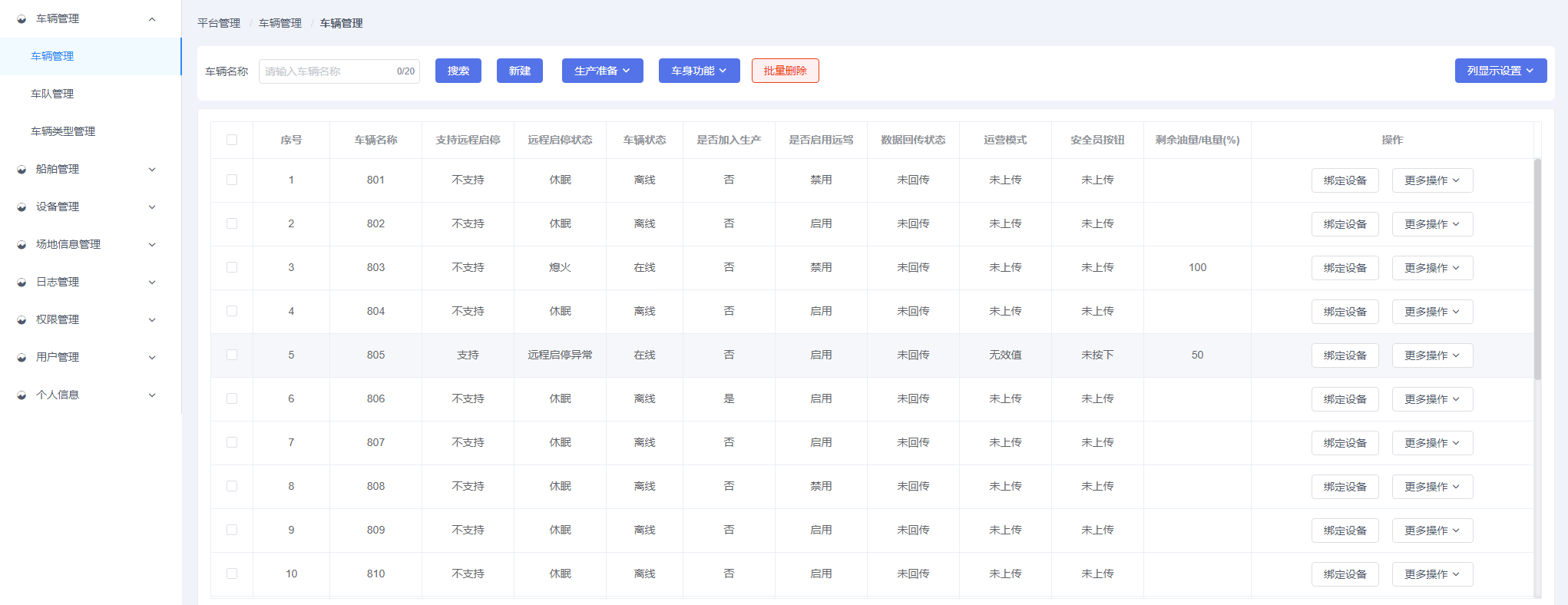The image size is (1568, 605).
Task: Click the middle 车辆管理 breadcrumb link
Action: (280, 23)
